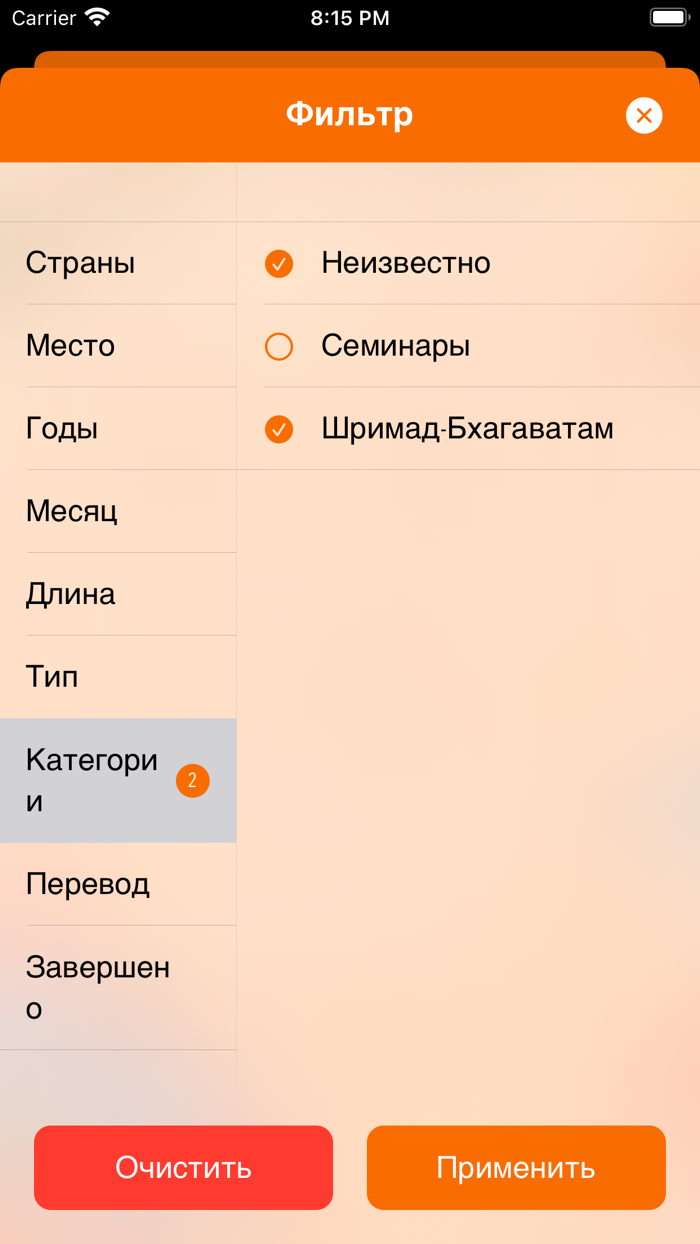Click the checkmark icon beside Шримад-Бхагаватам

278,428
